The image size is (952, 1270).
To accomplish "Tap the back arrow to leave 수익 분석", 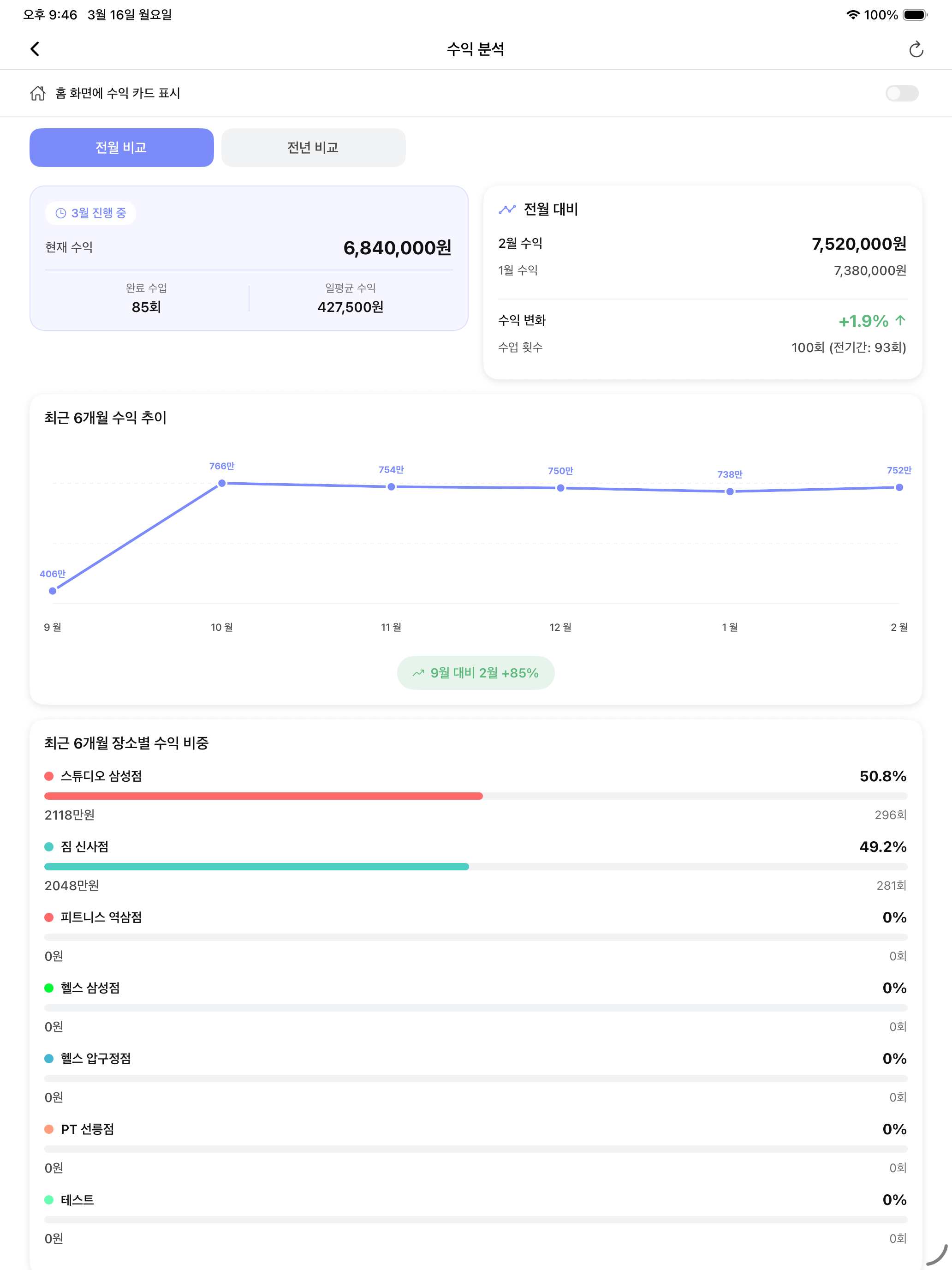I will click(35, 49).
